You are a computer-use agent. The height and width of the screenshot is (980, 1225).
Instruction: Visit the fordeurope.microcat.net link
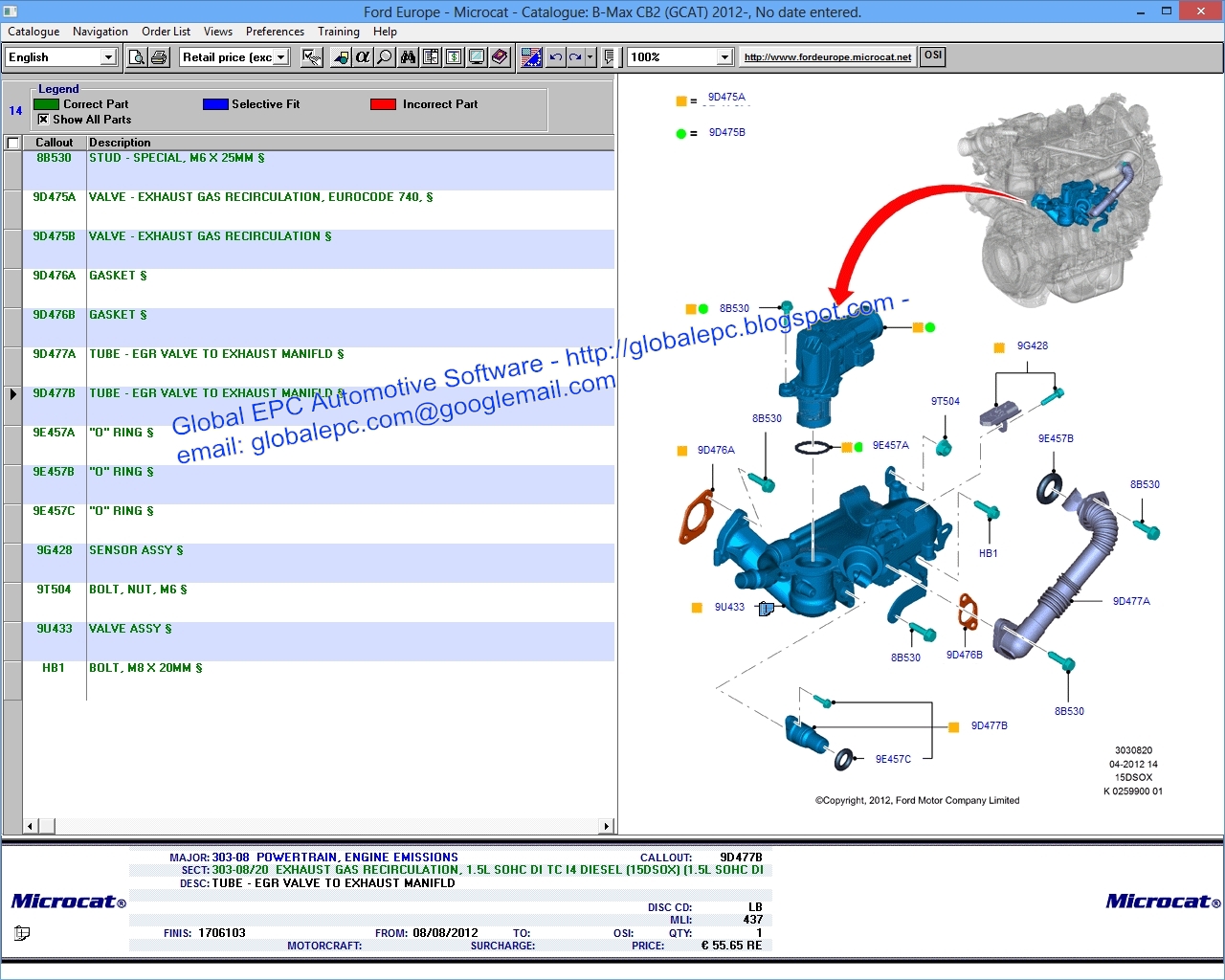click(827, 56)
